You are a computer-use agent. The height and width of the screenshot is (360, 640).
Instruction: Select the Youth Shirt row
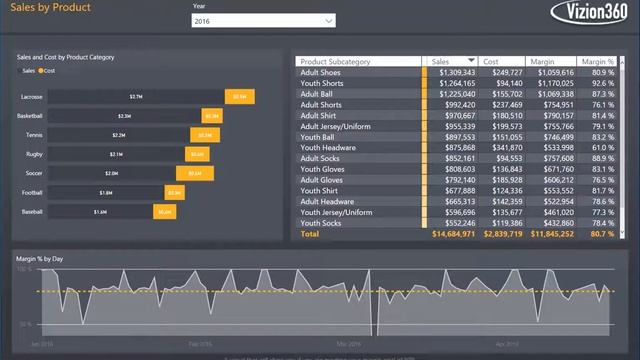click(457, 191)
